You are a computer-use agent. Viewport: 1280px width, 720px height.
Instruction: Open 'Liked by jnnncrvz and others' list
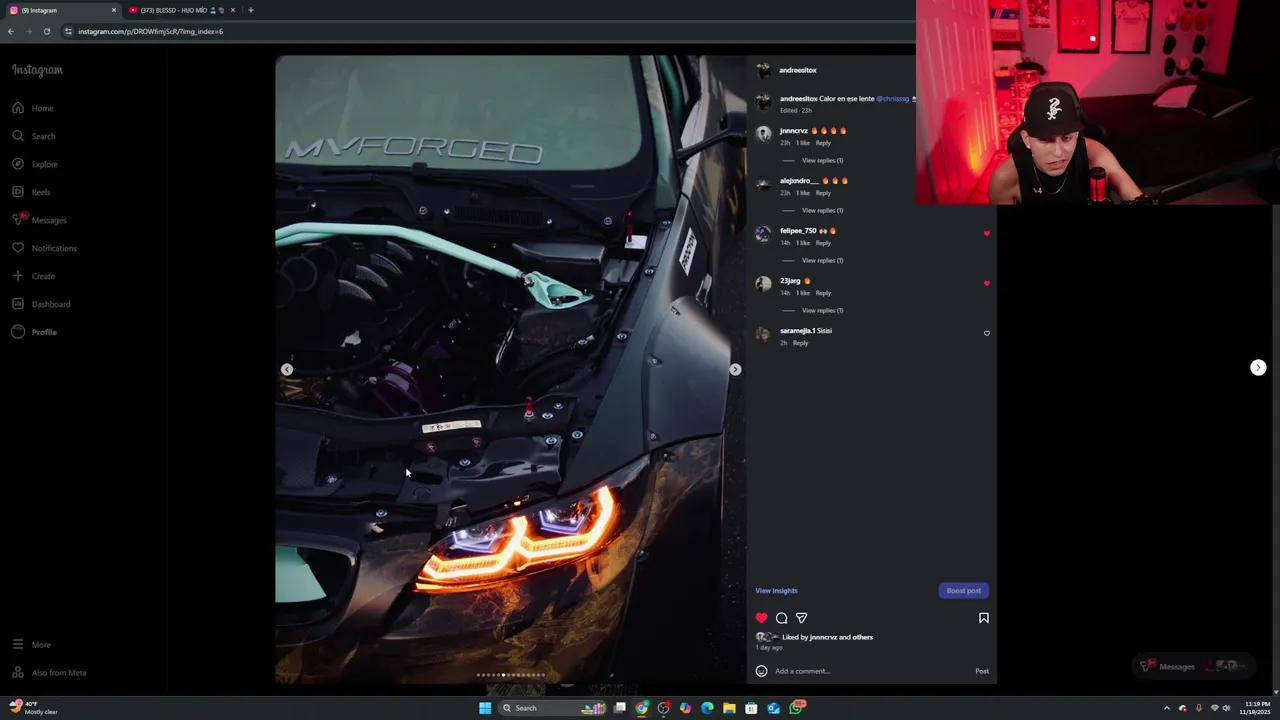[827, 637]
